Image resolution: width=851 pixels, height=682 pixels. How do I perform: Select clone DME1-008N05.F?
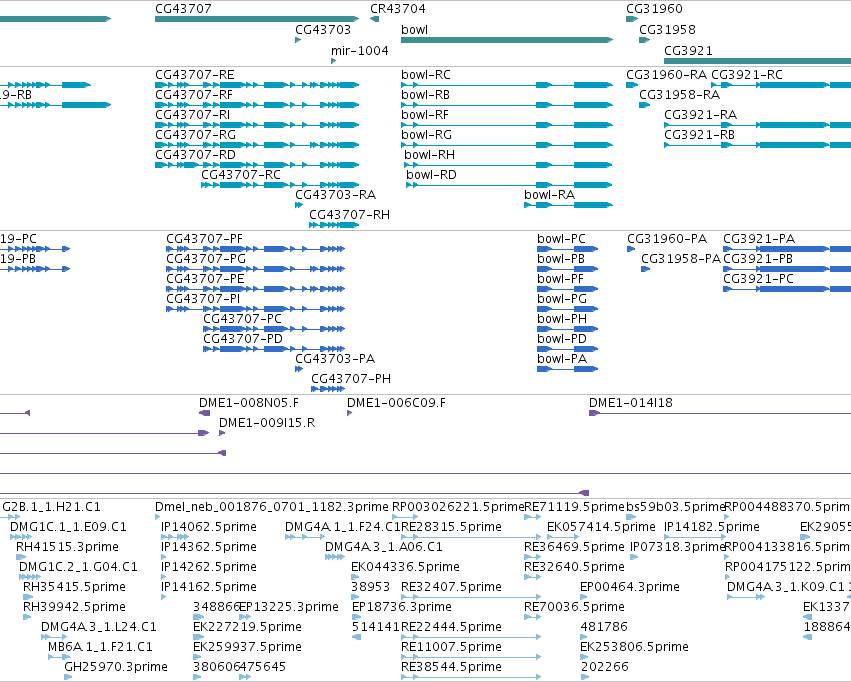tap(249, 403)
